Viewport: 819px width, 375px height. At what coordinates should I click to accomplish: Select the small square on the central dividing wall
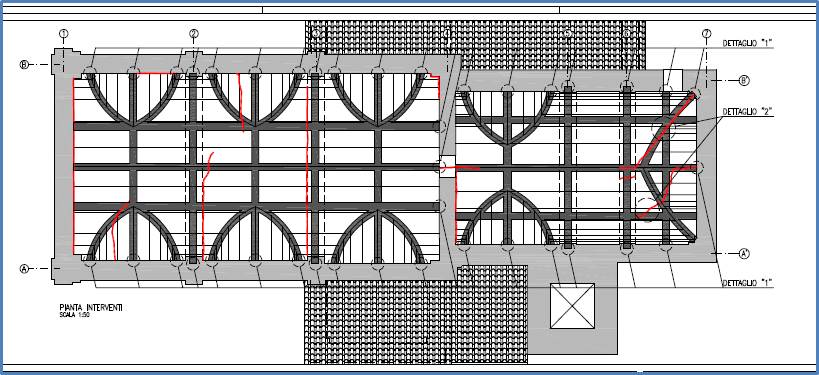click(x=447, y=167)
